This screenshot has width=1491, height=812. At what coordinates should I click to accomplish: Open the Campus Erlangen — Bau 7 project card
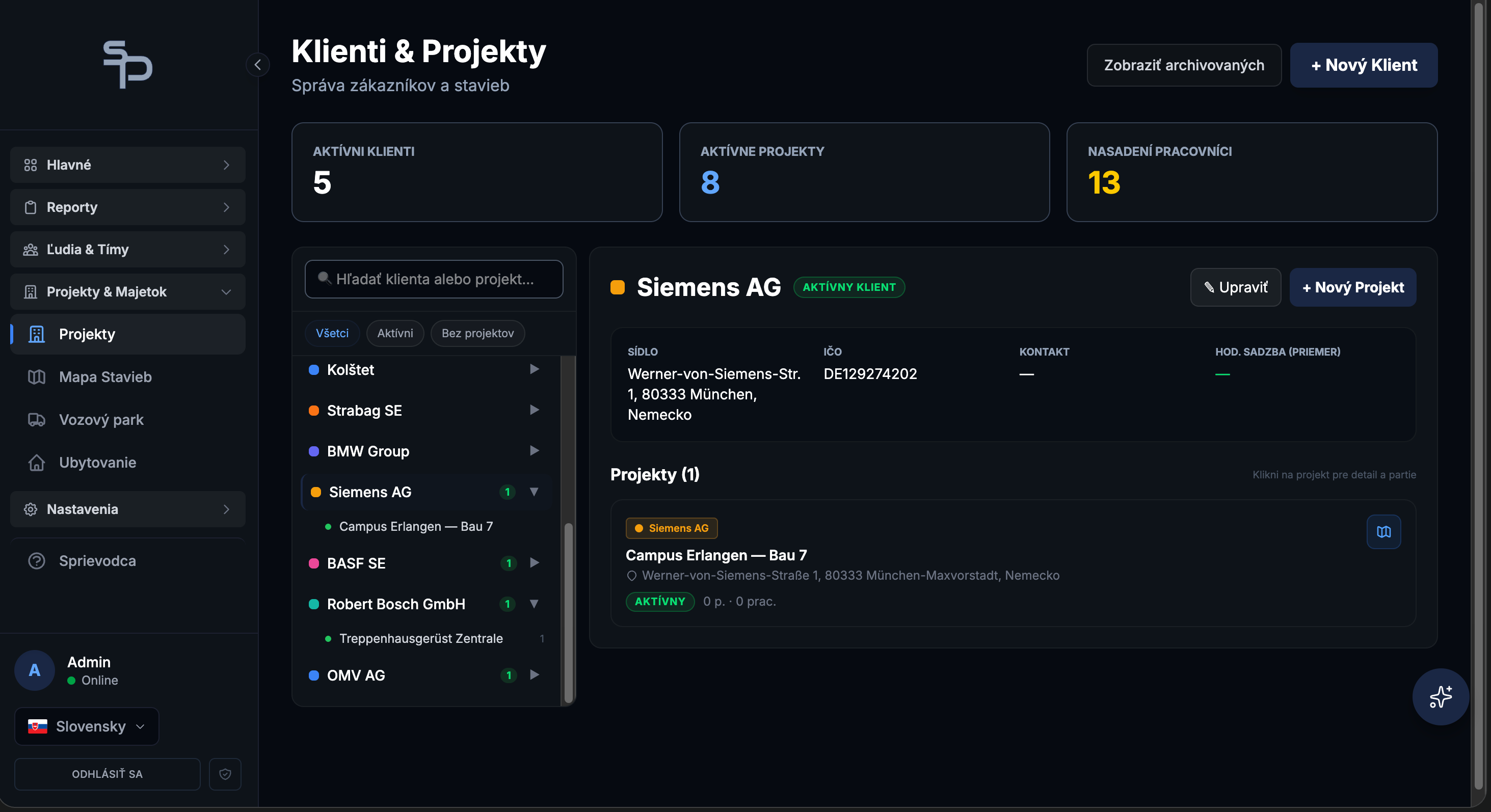[1013, 562]
